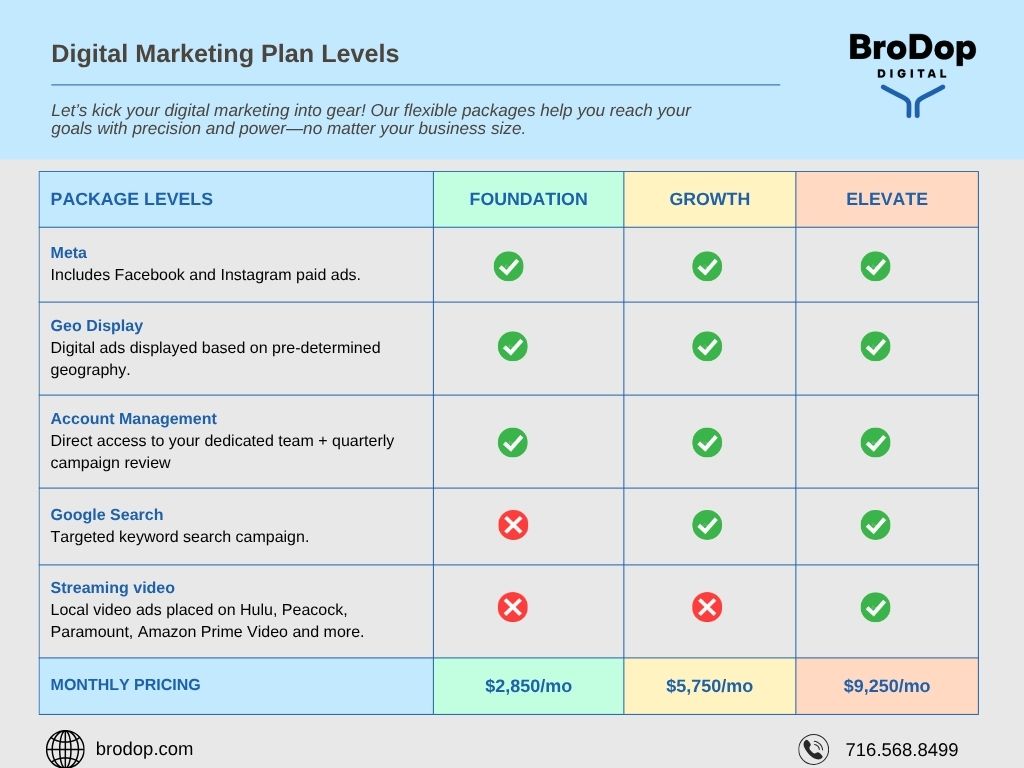This screenshot has height=768, width=1024.
Task: Click the red X for Growth Streaming video
Action: (x=707, y=607)
